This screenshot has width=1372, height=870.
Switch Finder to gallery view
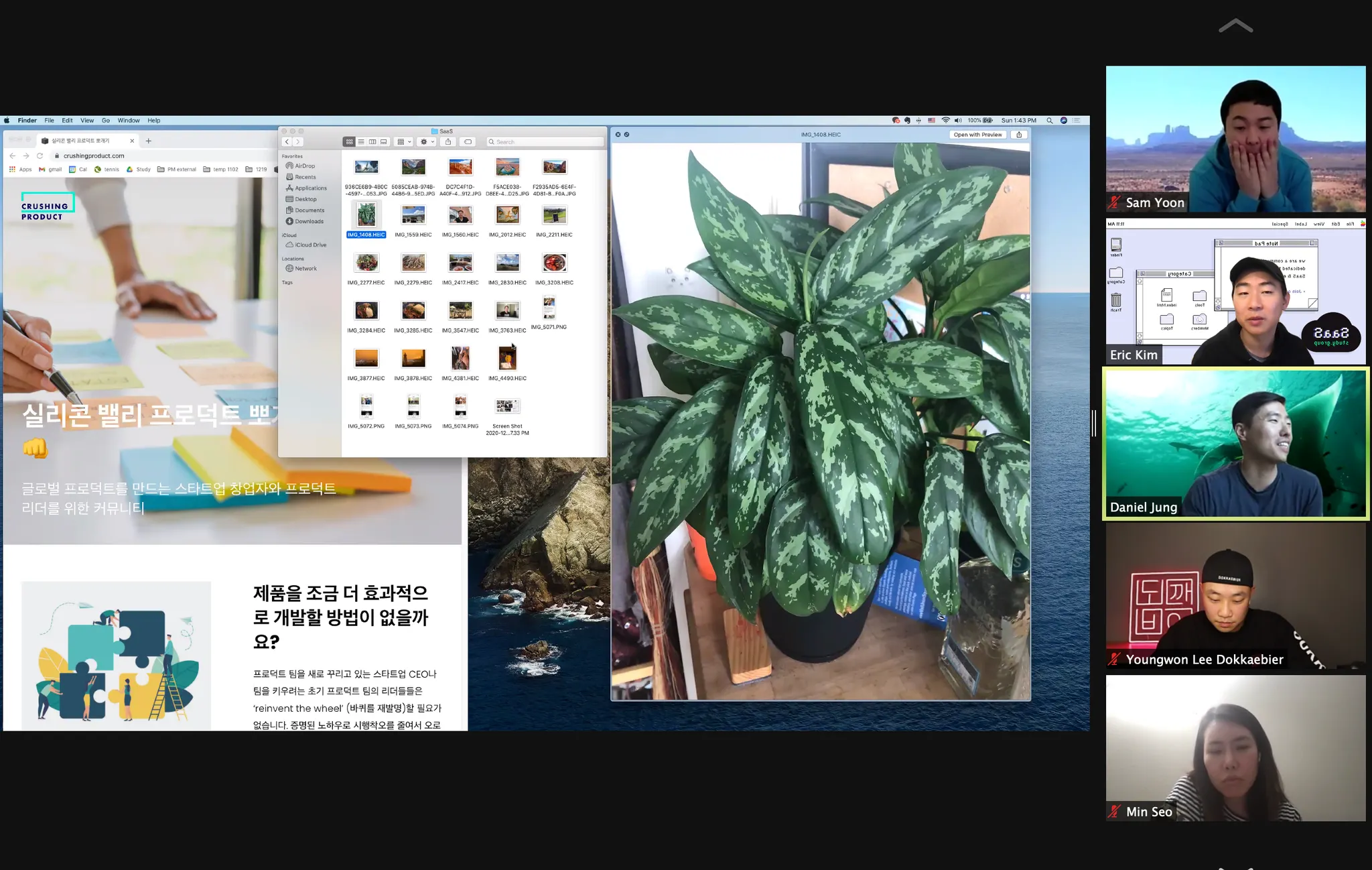384,141
